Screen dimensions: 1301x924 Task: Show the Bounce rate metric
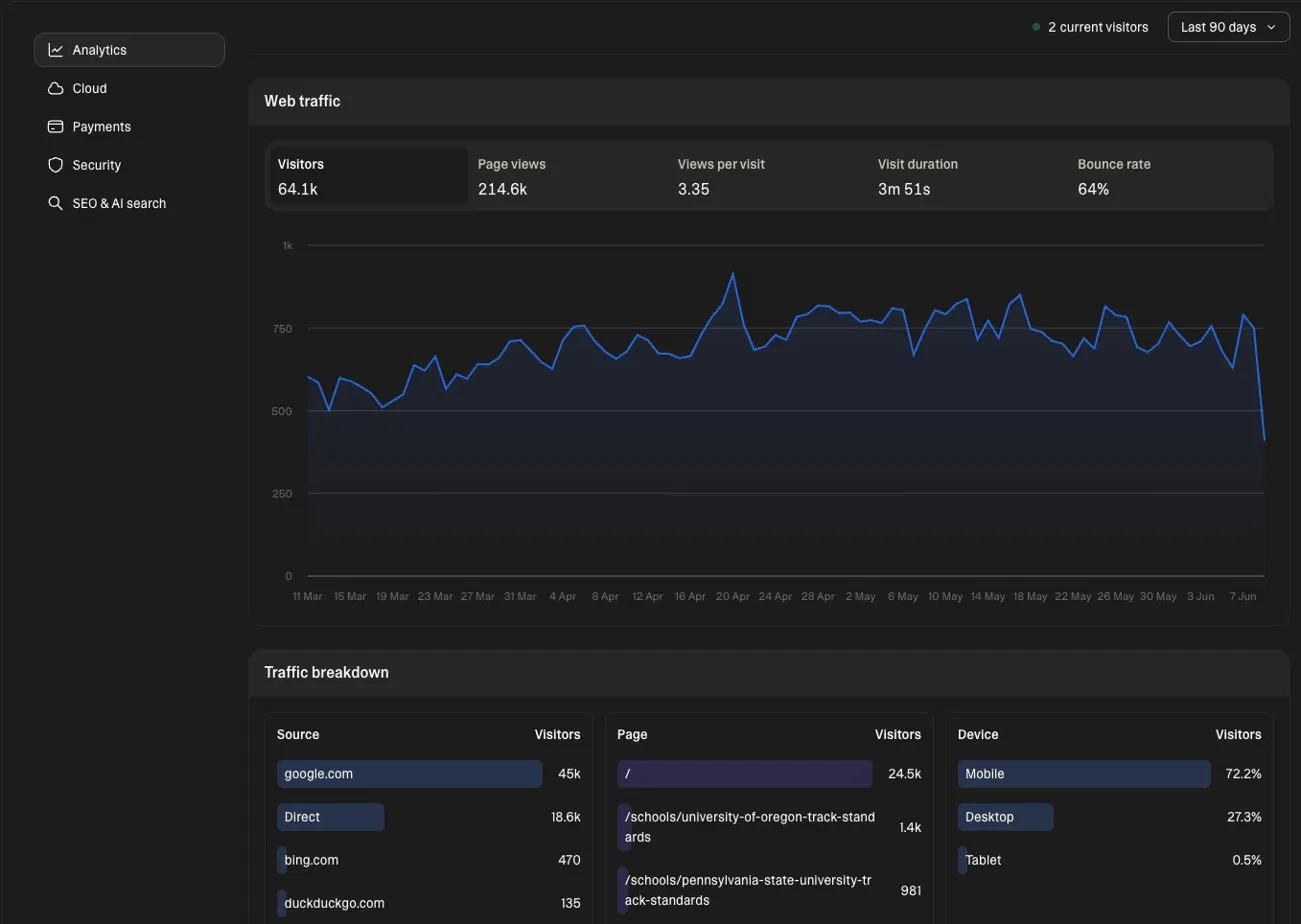(x=1168, y=176)
